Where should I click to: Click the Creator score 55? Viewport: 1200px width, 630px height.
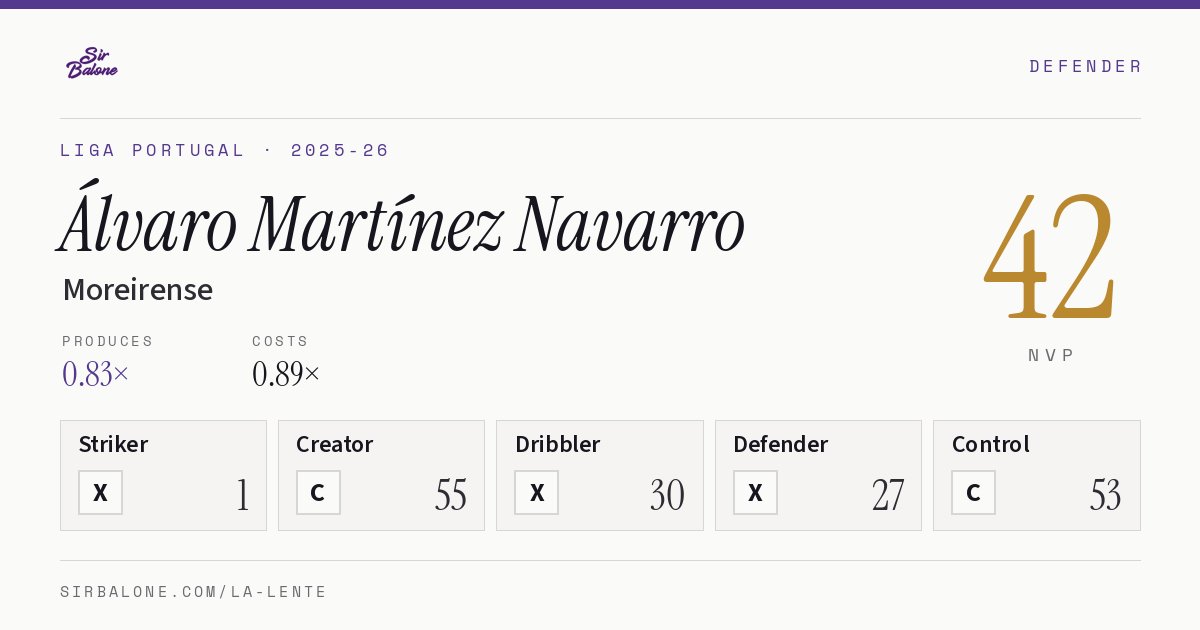click(x=451, y=495)
